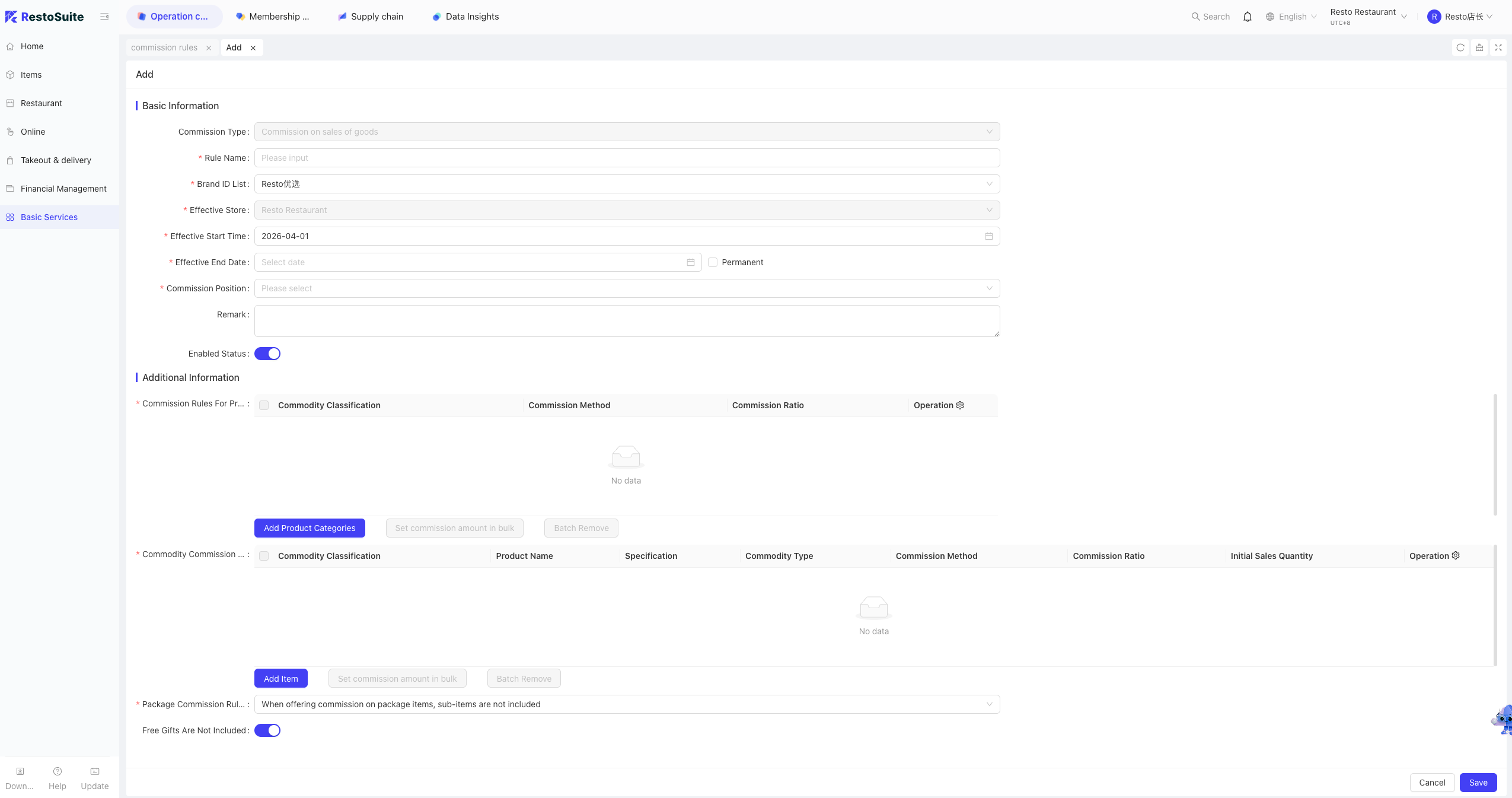
Task: Switch to the Supply chain tab
Action: click(371, 17)
